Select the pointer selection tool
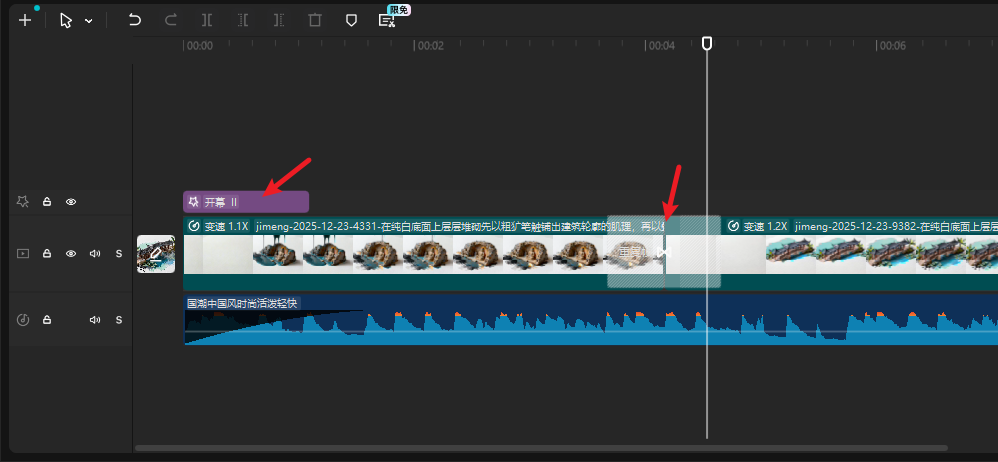Image resolution: width=998 pixels, height=462 pixels. pyautogui.click(x=66, y=20)
